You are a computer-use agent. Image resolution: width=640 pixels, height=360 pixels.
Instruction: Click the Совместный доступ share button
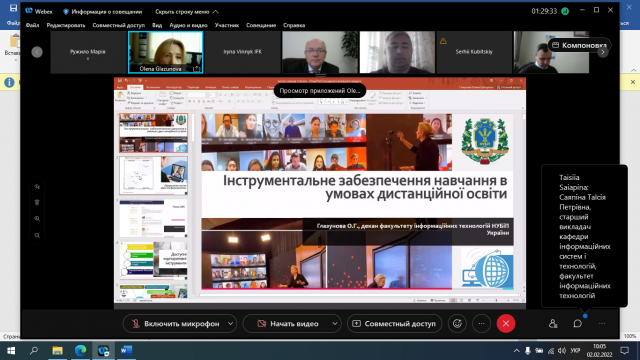(x=394, y=324)
